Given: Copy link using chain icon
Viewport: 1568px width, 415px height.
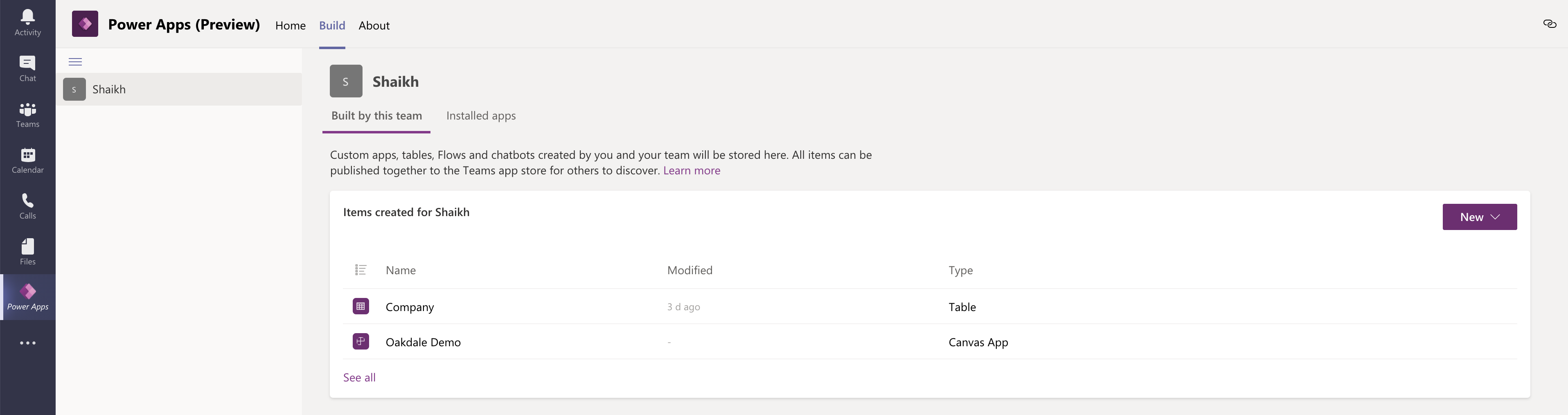Looking at the screenshot, I should click(1550, 24).
